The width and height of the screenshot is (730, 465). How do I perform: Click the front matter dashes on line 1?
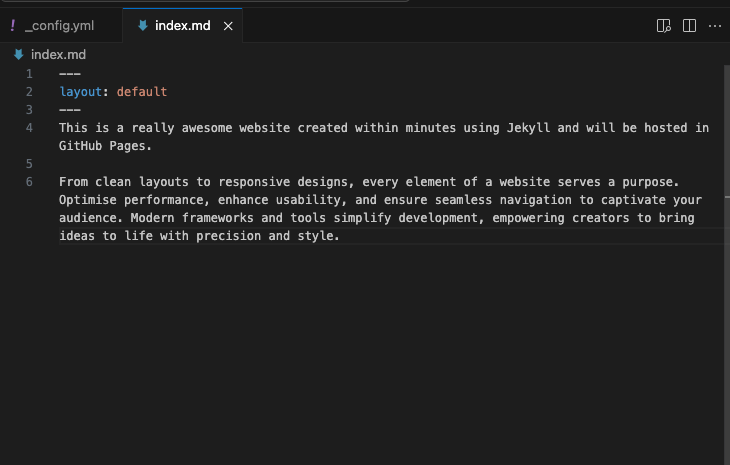pos(70,74)
